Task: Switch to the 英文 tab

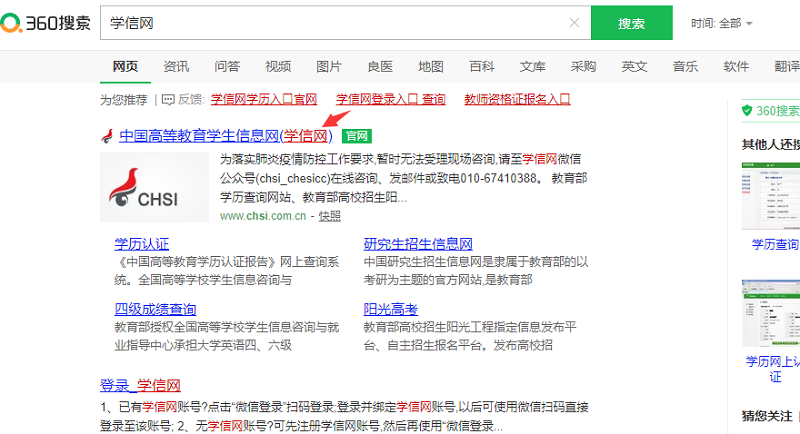Action: pyautogui.click(x=634, y=67)
